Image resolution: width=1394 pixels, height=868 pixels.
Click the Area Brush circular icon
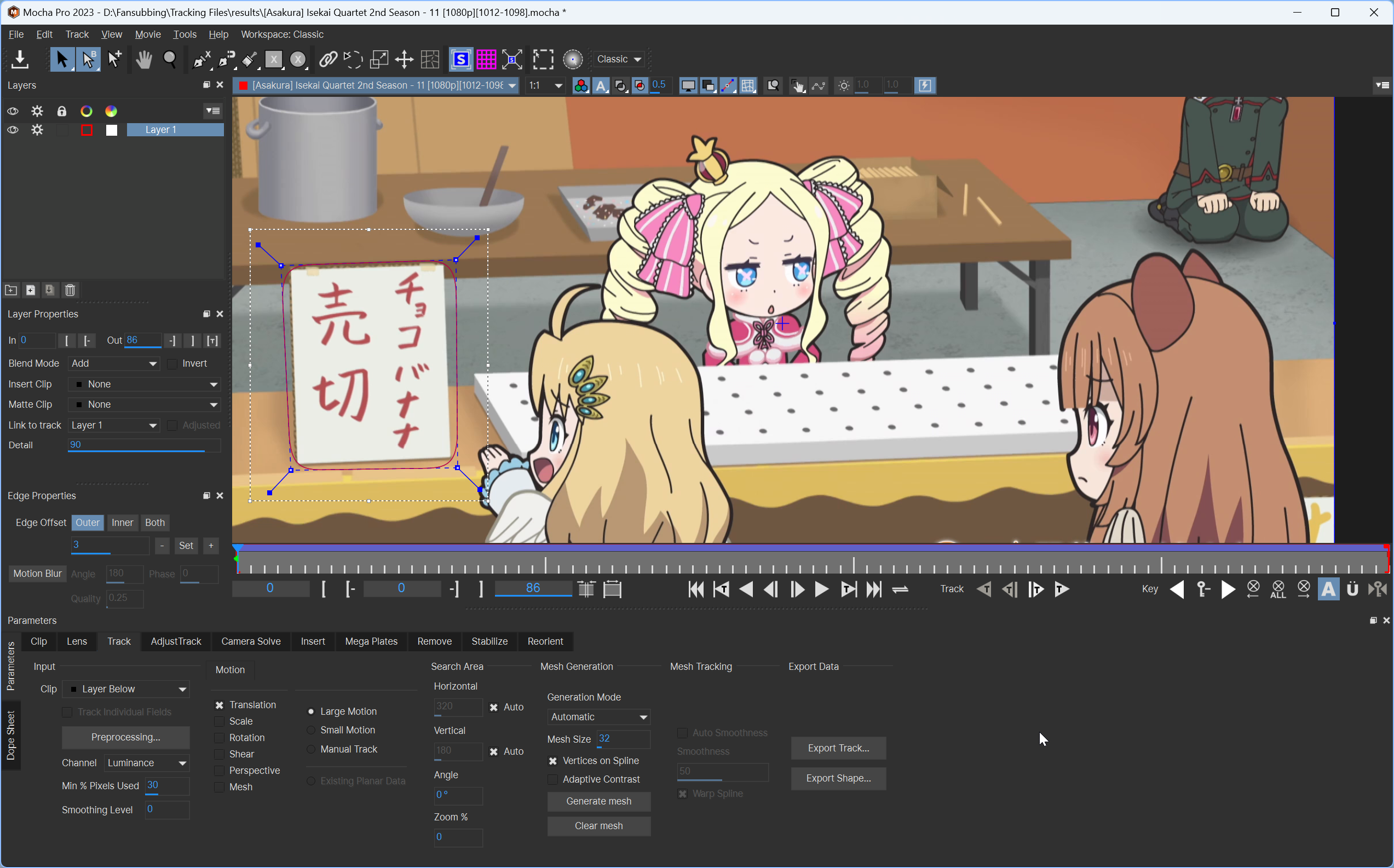pos(572,59)
